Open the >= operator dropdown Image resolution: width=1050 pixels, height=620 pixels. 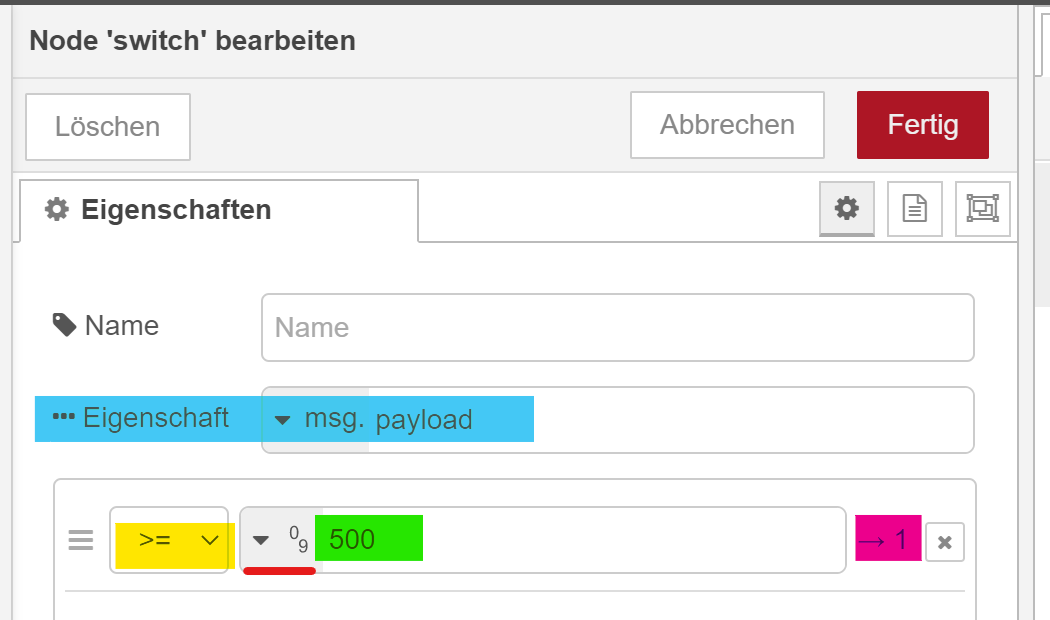(x=169, y=540)
